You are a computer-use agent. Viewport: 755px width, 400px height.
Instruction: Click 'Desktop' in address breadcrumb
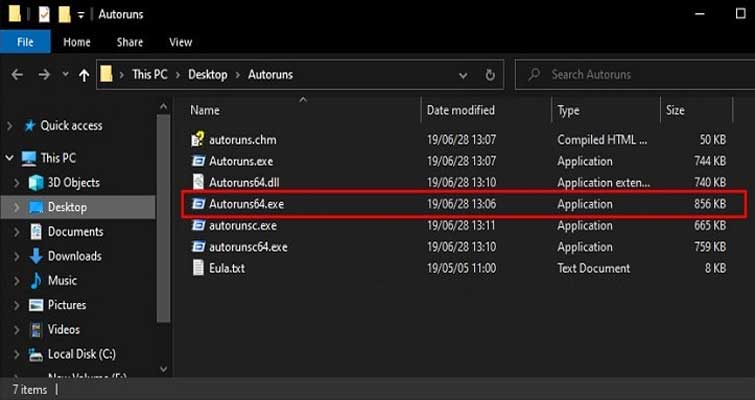208,75
